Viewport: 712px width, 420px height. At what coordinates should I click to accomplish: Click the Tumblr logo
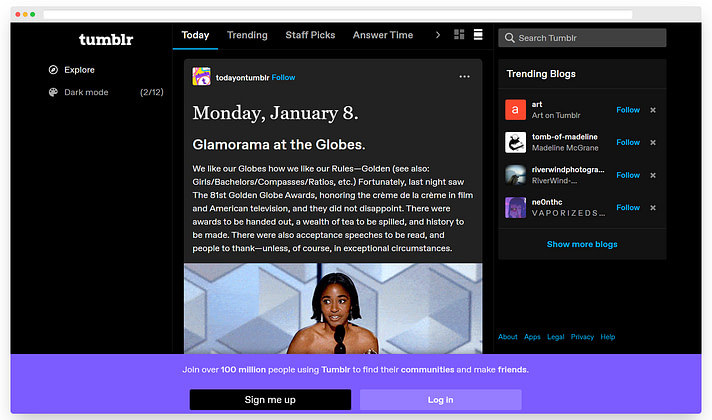pyautogui.click(x=106, y=40)
